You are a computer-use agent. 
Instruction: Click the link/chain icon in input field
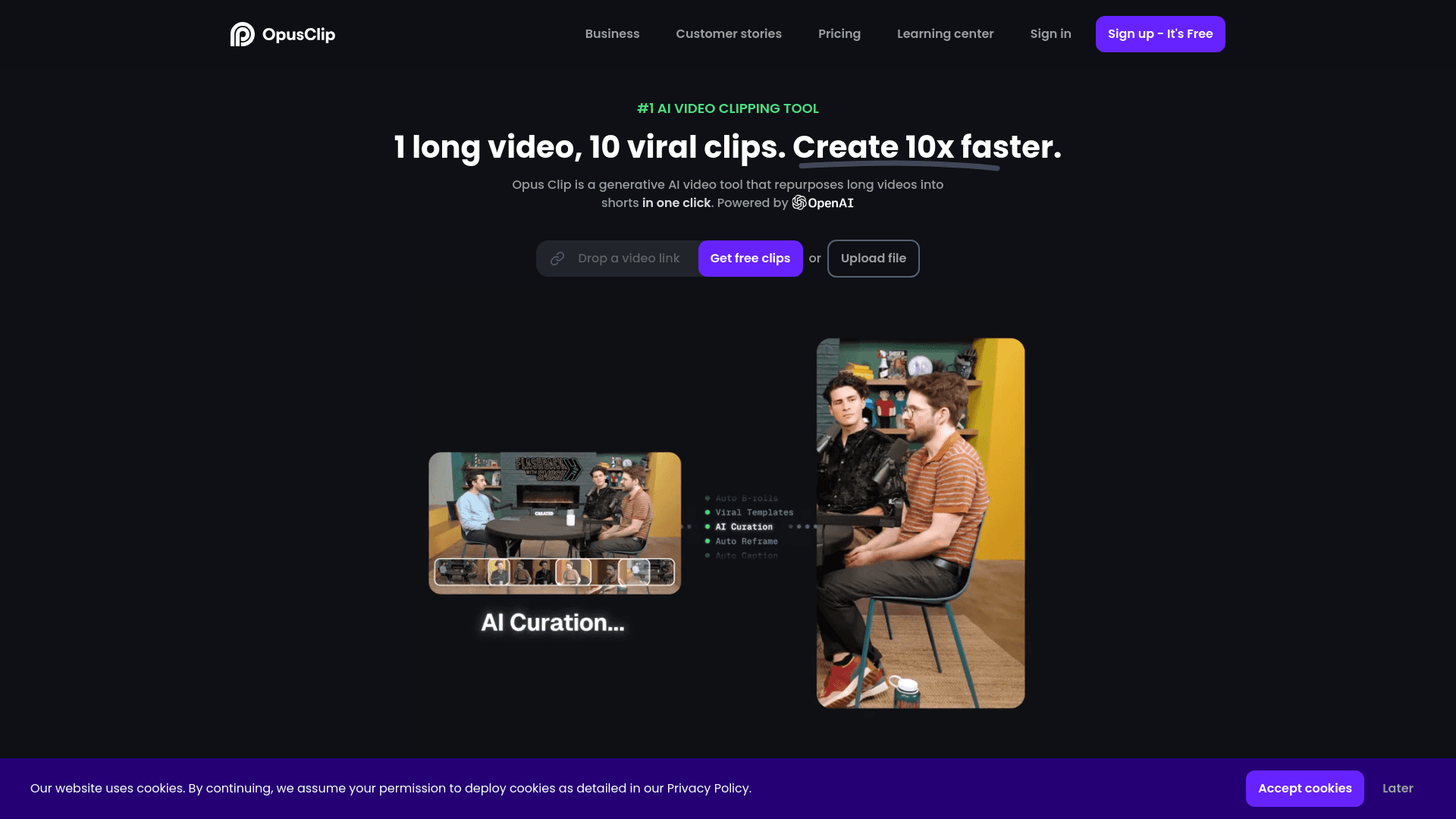click(557, 258)
